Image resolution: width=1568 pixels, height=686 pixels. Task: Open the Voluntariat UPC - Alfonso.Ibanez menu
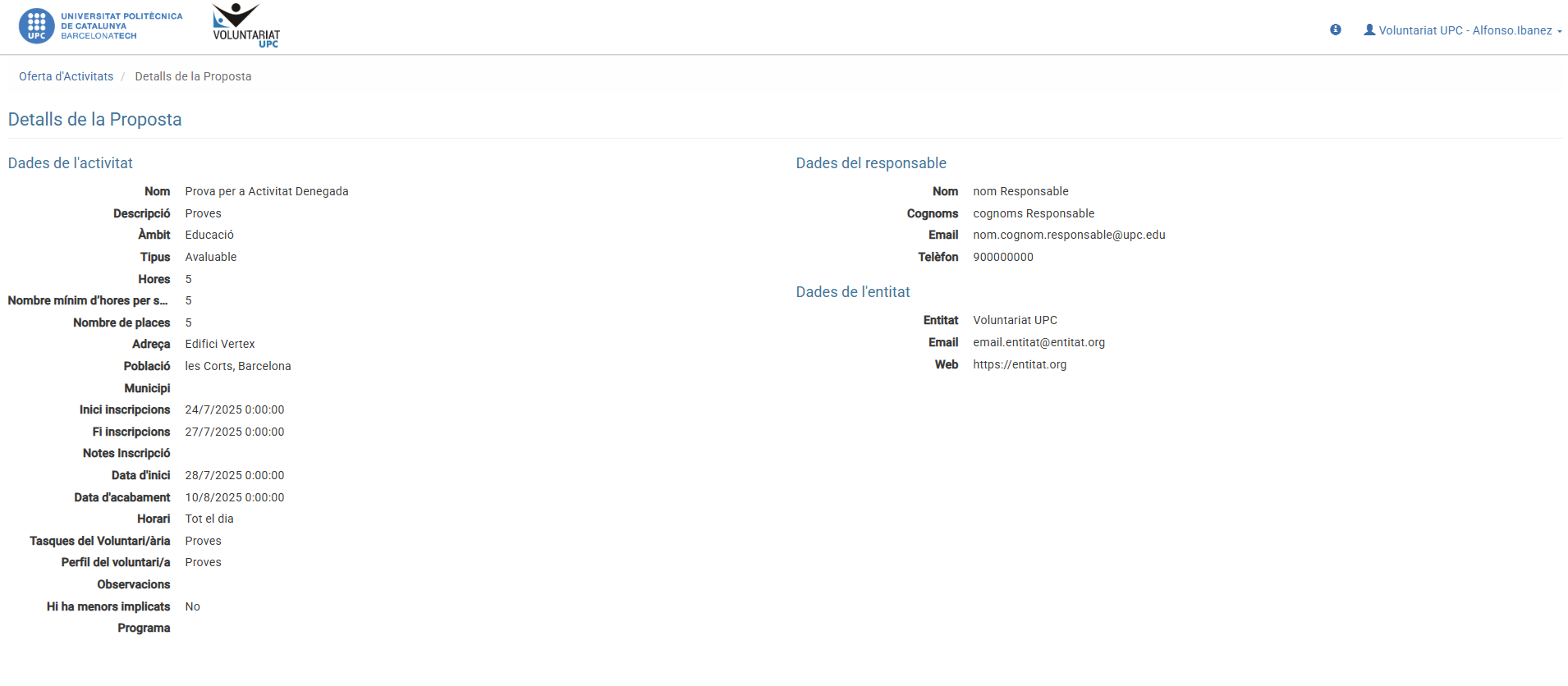[1465, 30]
